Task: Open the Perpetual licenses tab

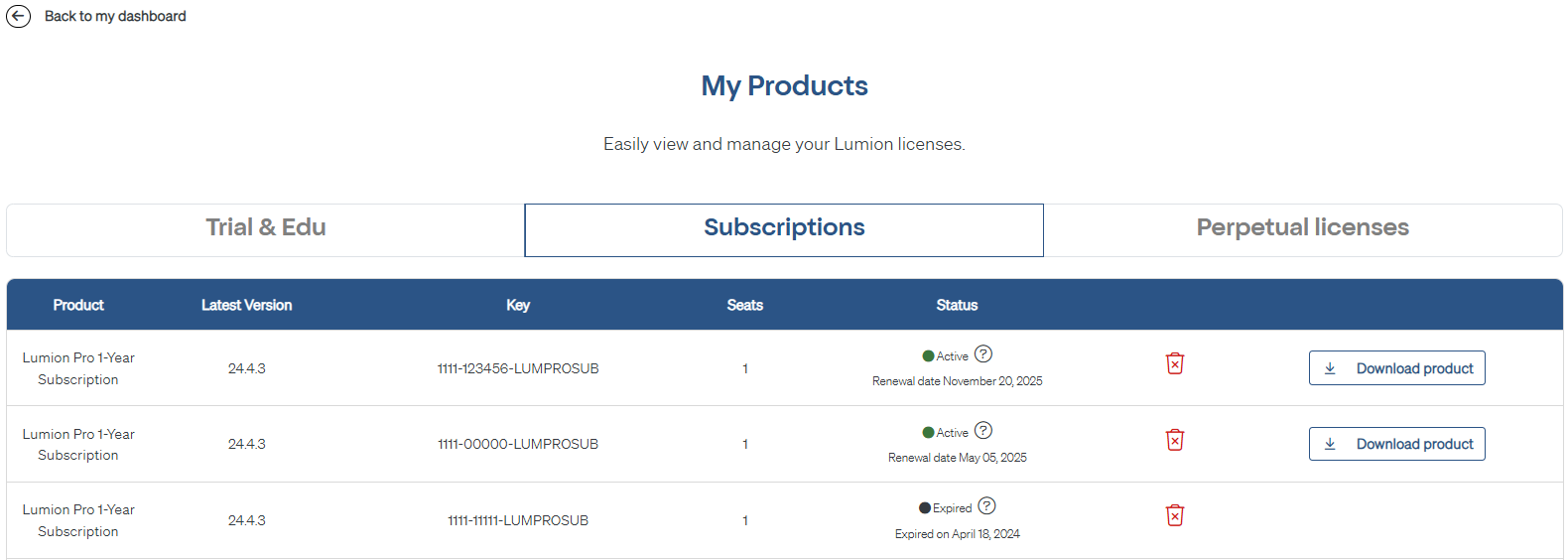Action: [x=1302, y=228]
